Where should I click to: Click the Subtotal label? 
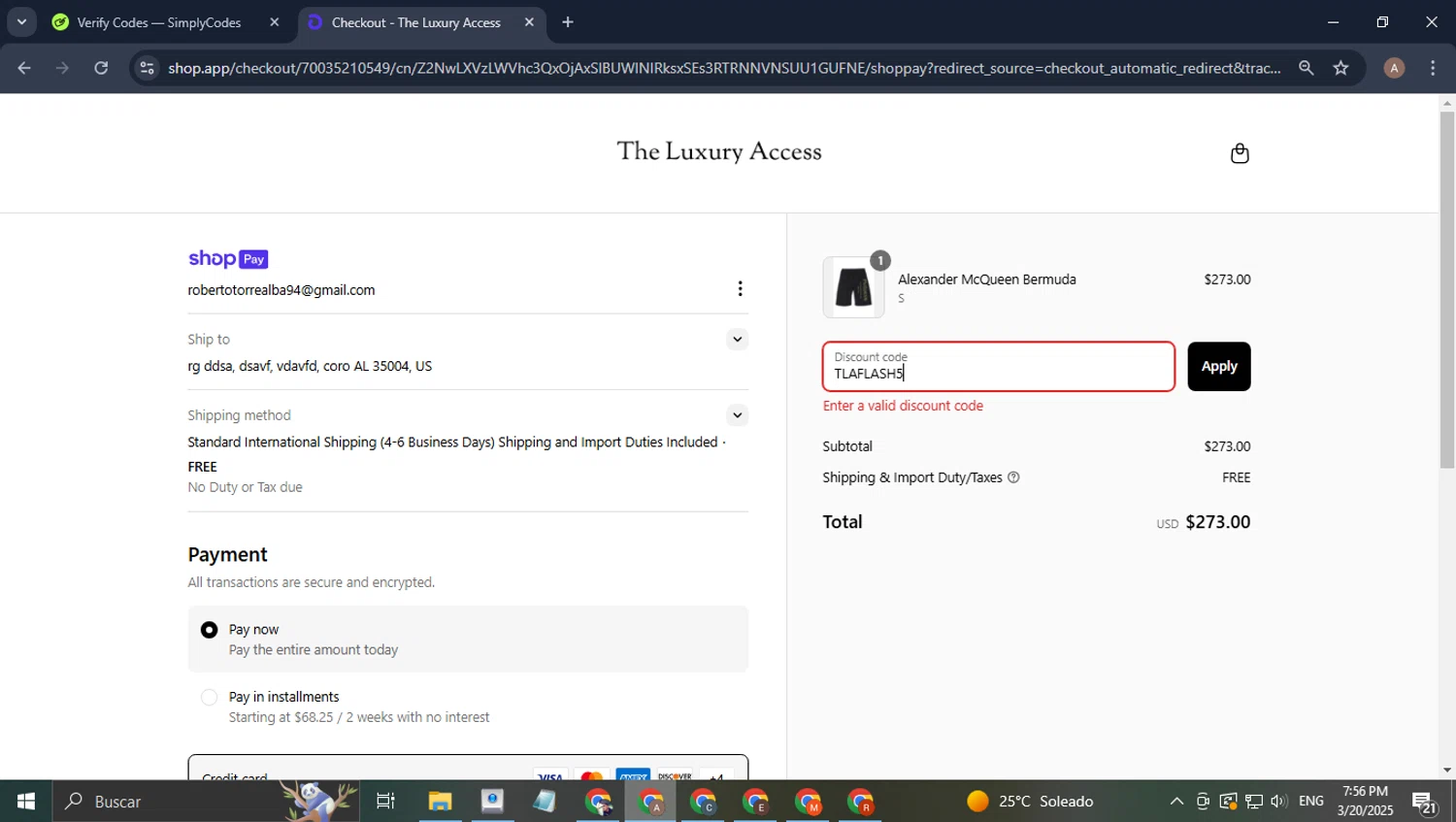(847, 446)
